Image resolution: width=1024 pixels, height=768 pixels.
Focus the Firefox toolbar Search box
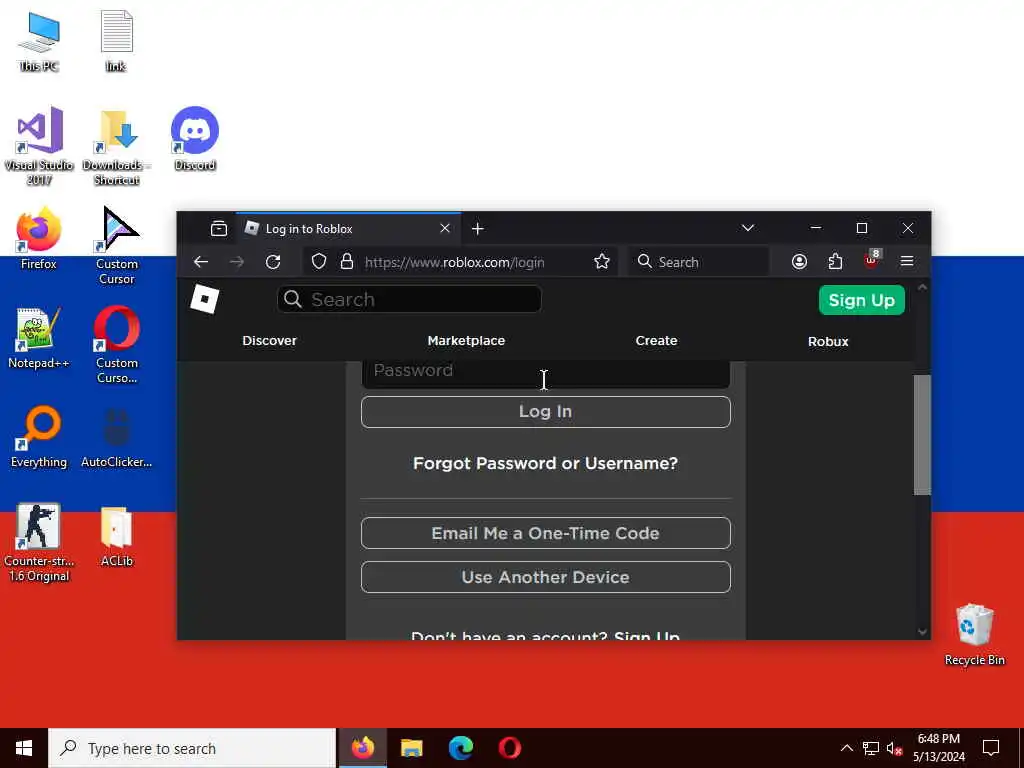click(x=699, y=262)
